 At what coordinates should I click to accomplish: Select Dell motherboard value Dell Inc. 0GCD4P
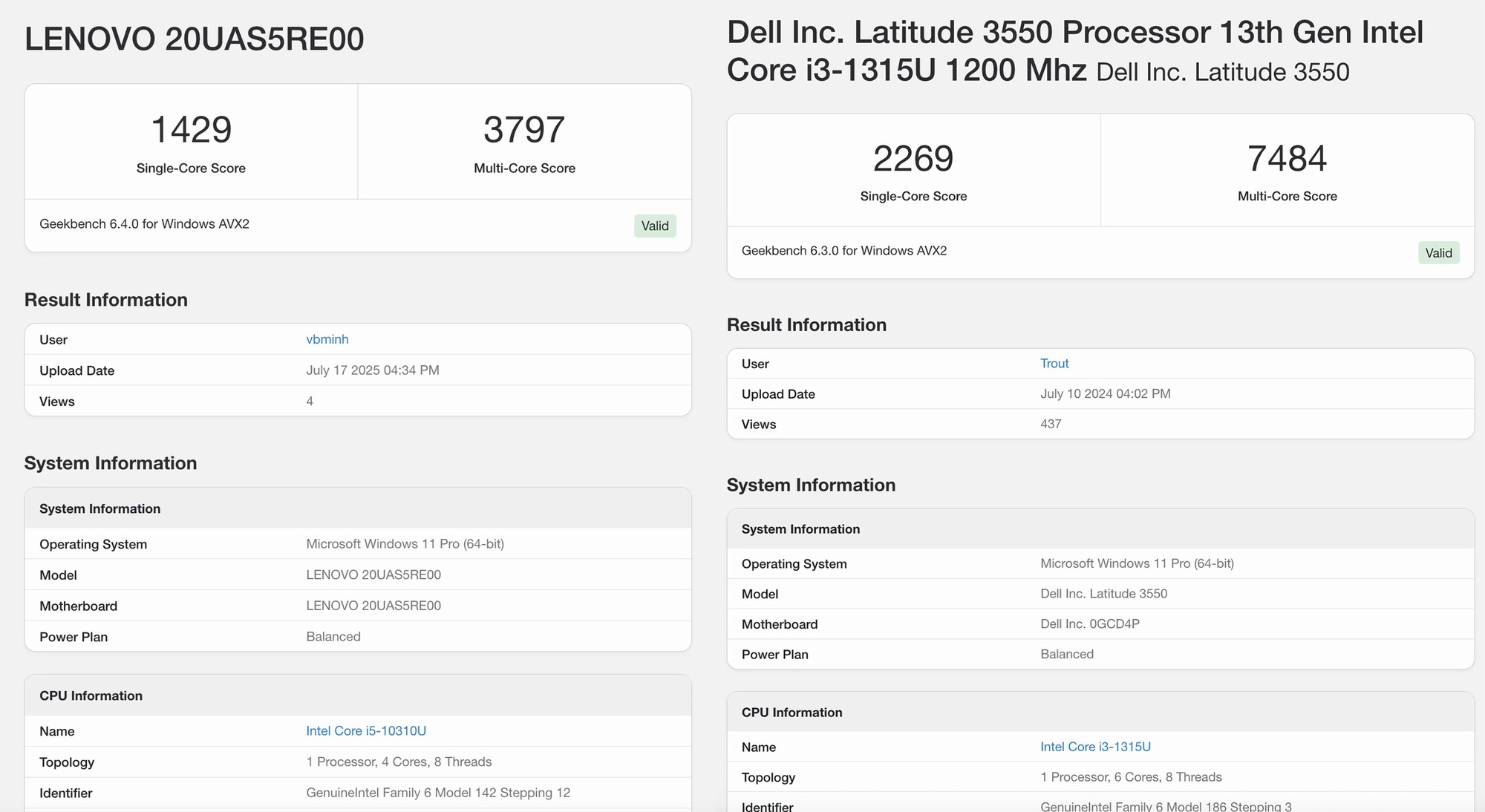(x=1090, y=623)
